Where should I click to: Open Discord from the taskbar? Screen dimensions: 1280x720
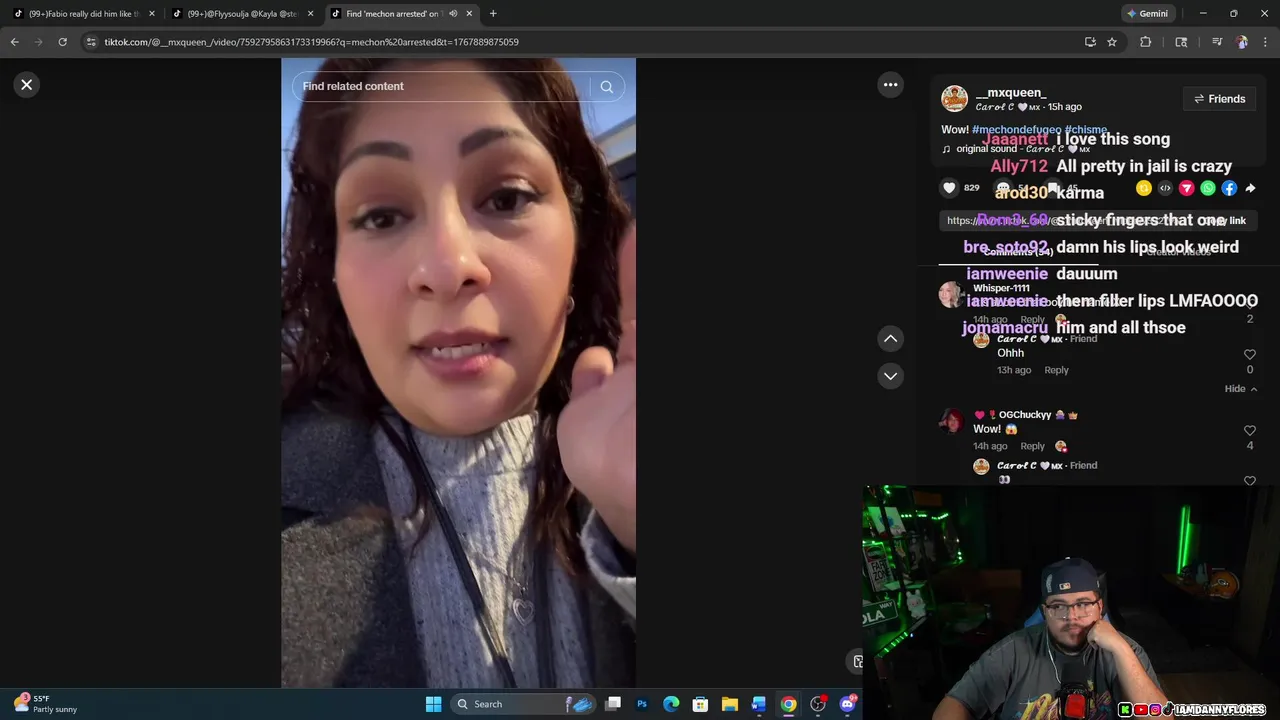[x=848, y=704]
